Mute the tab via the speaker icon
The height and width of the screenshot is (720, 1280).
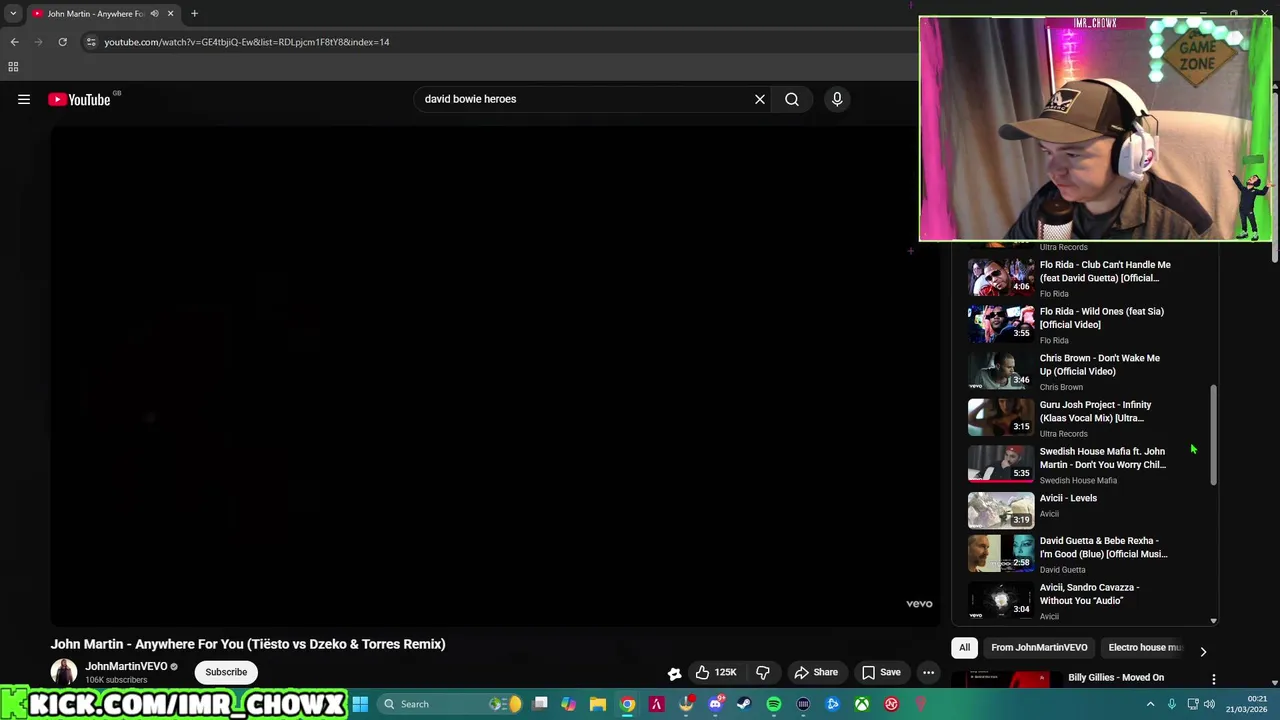coord(154,14)
